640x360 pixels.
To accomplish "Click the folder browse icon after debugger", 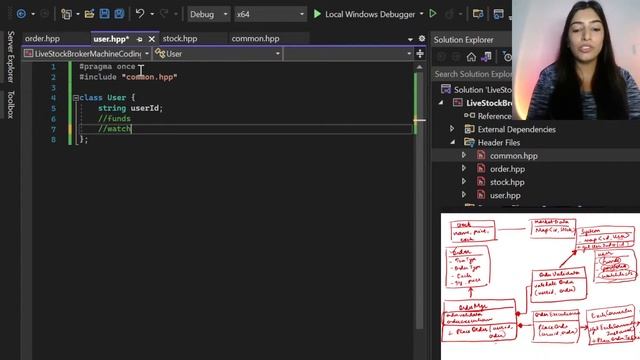I will 478,14.
